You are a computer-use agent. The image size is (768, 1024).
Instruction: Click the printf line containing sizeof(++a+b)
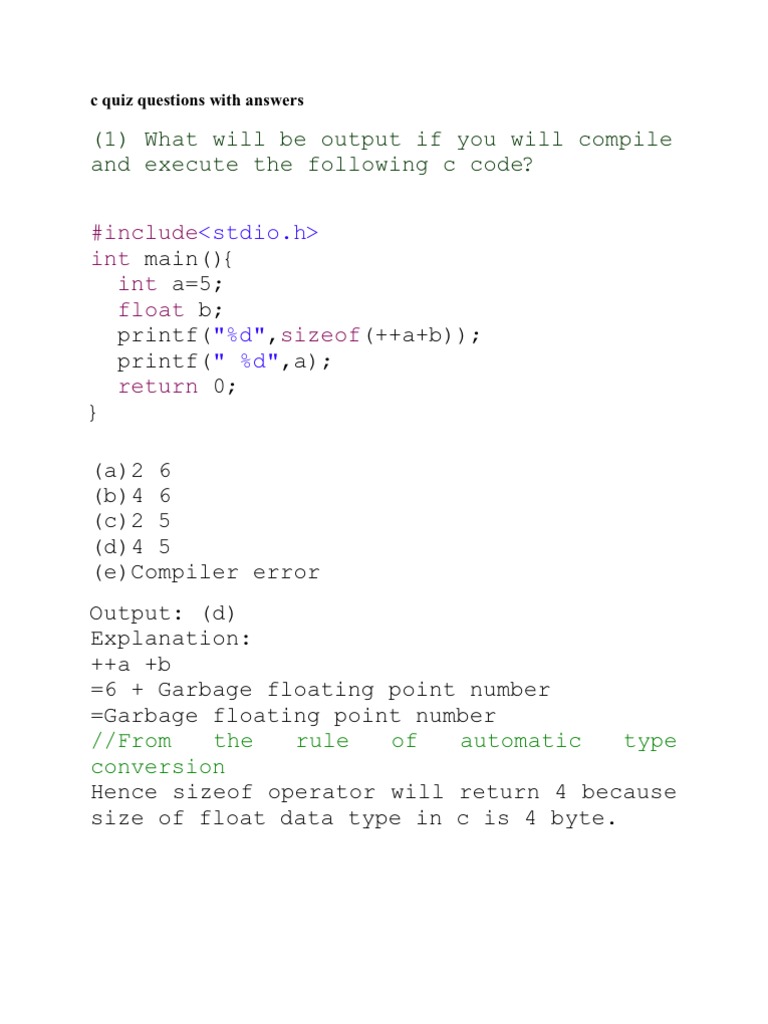coord(298,335)
